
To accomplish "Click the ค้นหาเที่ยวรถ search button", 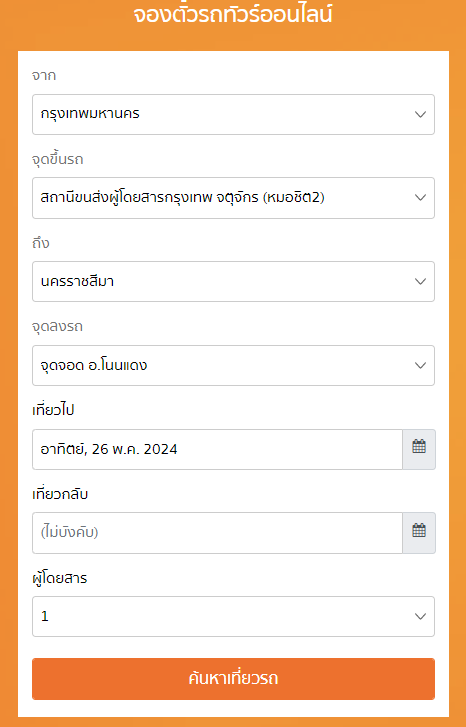I will pyautogui.click(x=233, y=678).
